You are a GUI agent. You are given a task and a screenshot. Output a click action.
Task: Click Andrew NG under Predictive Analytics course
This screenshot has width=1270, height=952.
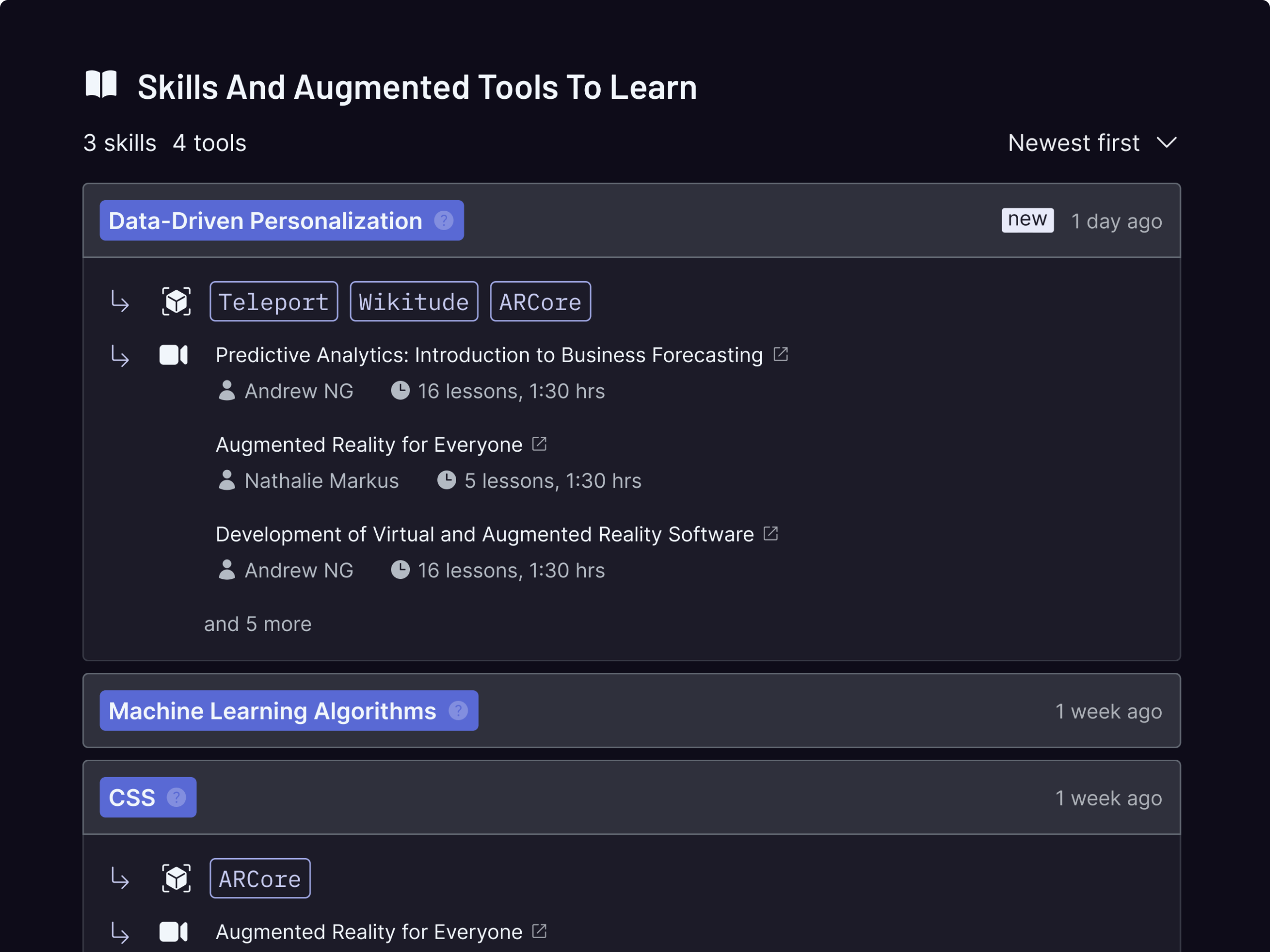pos(299,392)
